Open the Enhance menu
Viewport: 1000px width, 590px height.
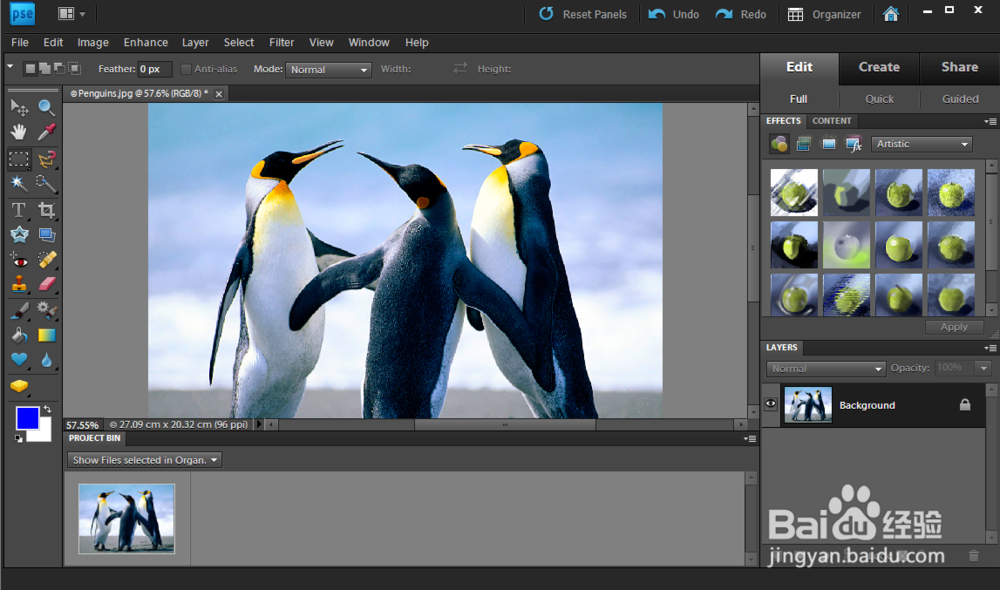[145, 42]
